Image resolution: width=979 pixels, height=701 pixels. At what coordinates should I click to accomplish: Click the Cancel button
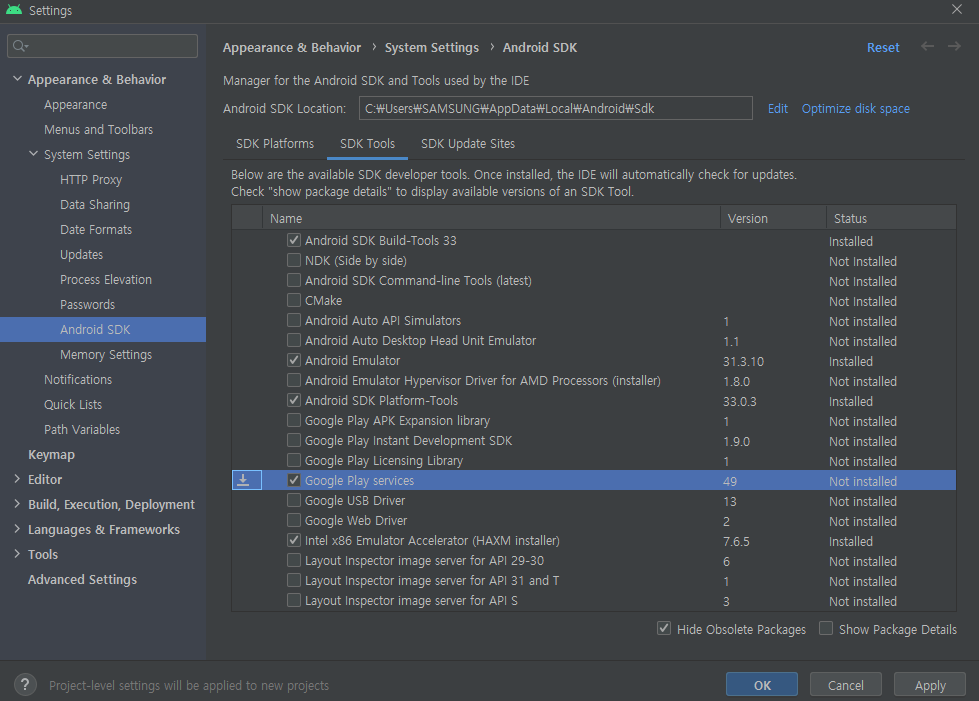(845, 685)
